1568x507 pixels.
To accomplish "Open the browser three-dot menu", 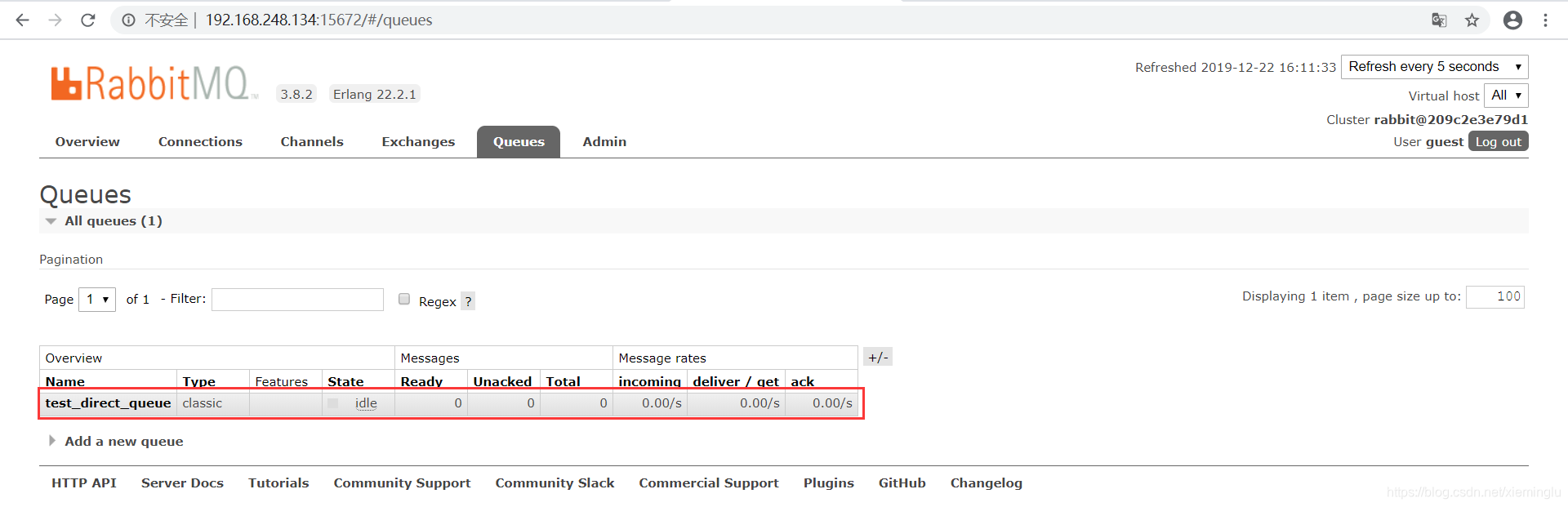I will click(x=1545, y=20).
